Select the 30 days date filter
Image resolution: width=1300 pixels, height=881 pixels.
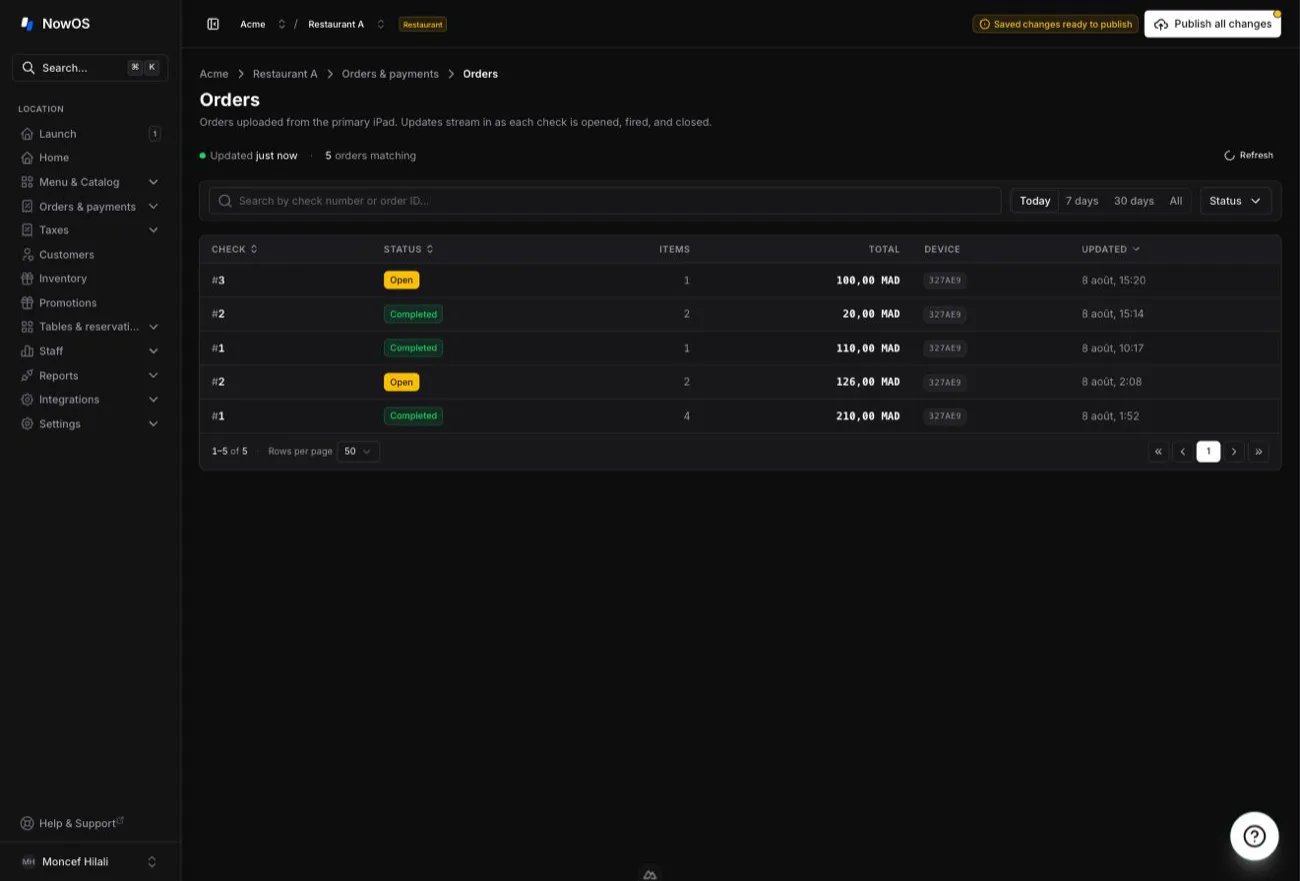click(1134, 201)
